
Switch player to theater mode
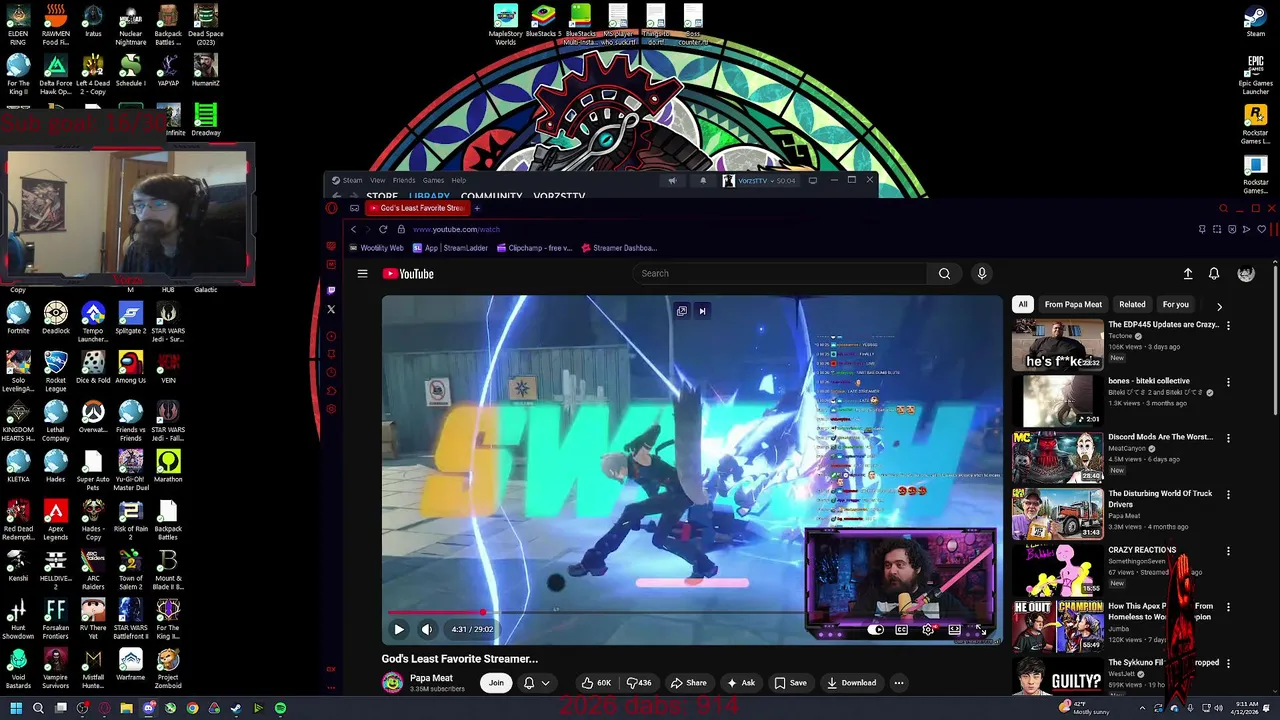[955, 630]
